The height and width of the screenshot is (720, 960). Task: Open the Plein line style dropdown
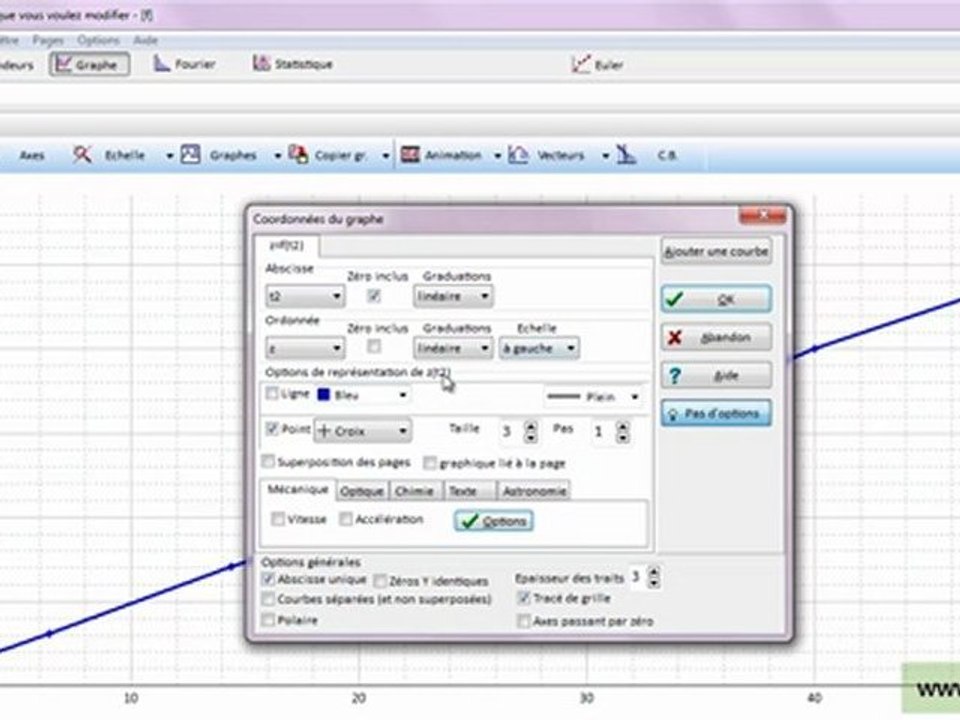coord(593,397)
